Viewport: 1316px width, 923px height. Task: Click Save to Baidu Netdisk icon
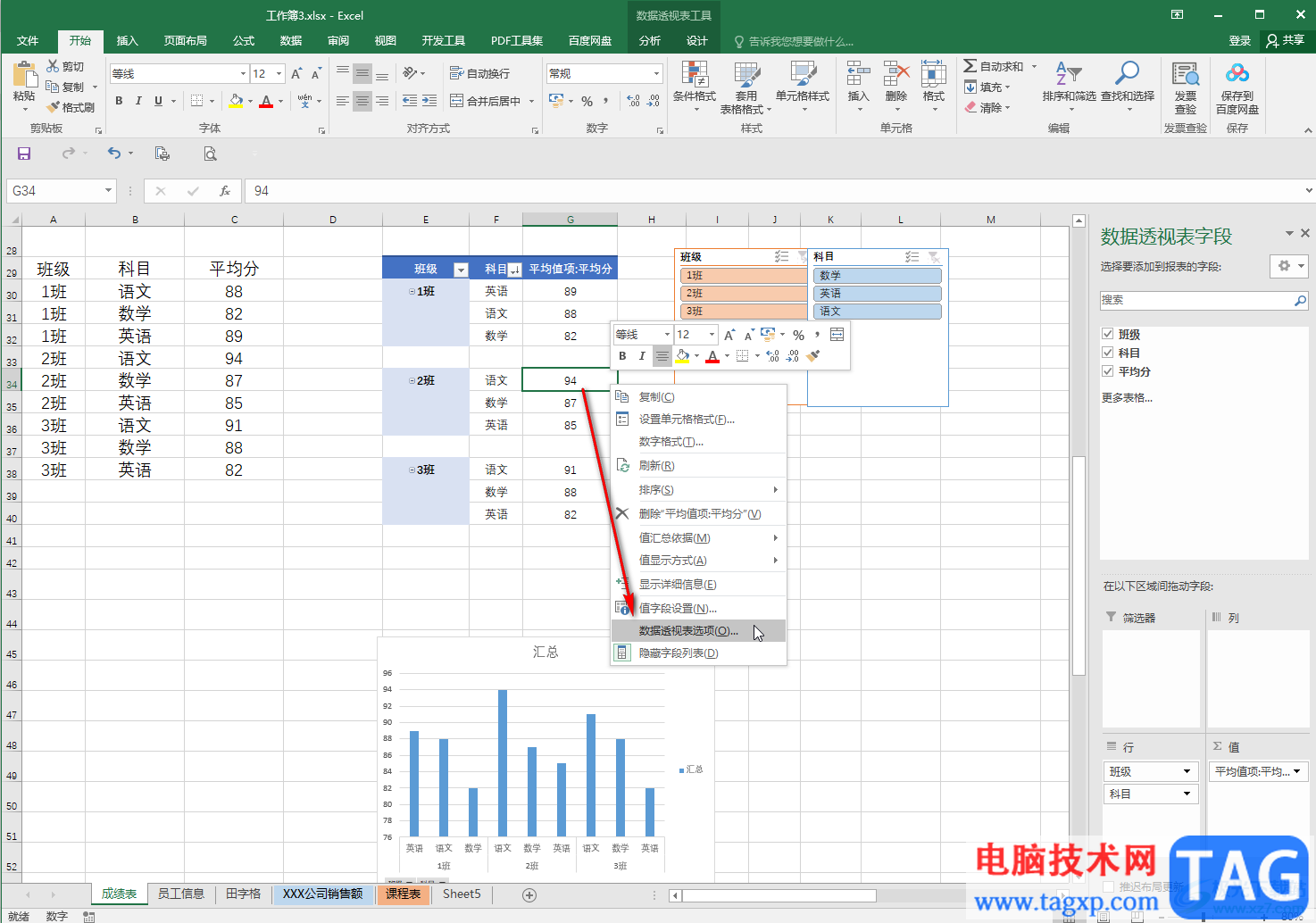click(1237, 74)
